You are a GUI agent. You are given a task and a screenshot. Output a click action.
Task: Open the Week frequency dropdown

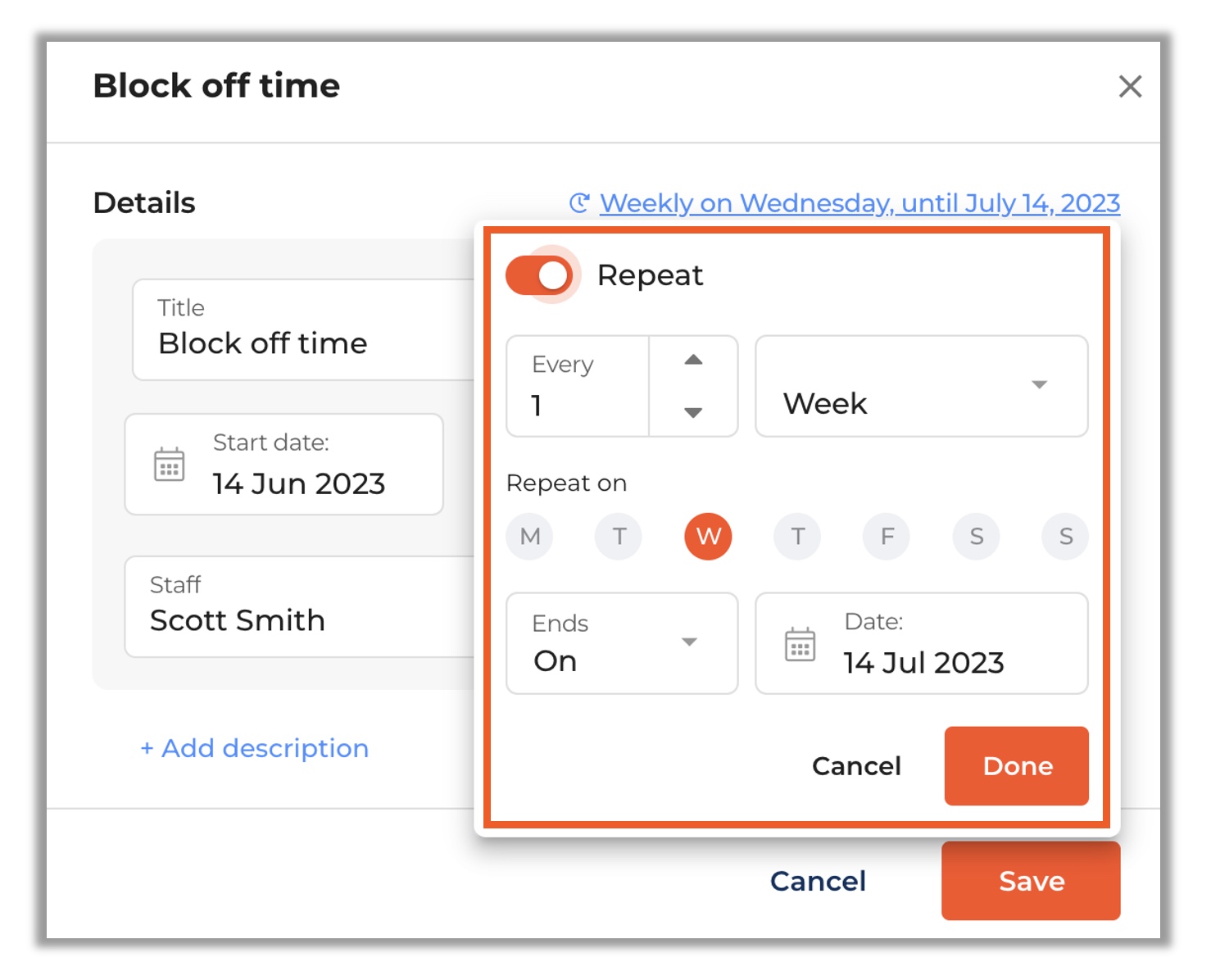pos(921,386)
